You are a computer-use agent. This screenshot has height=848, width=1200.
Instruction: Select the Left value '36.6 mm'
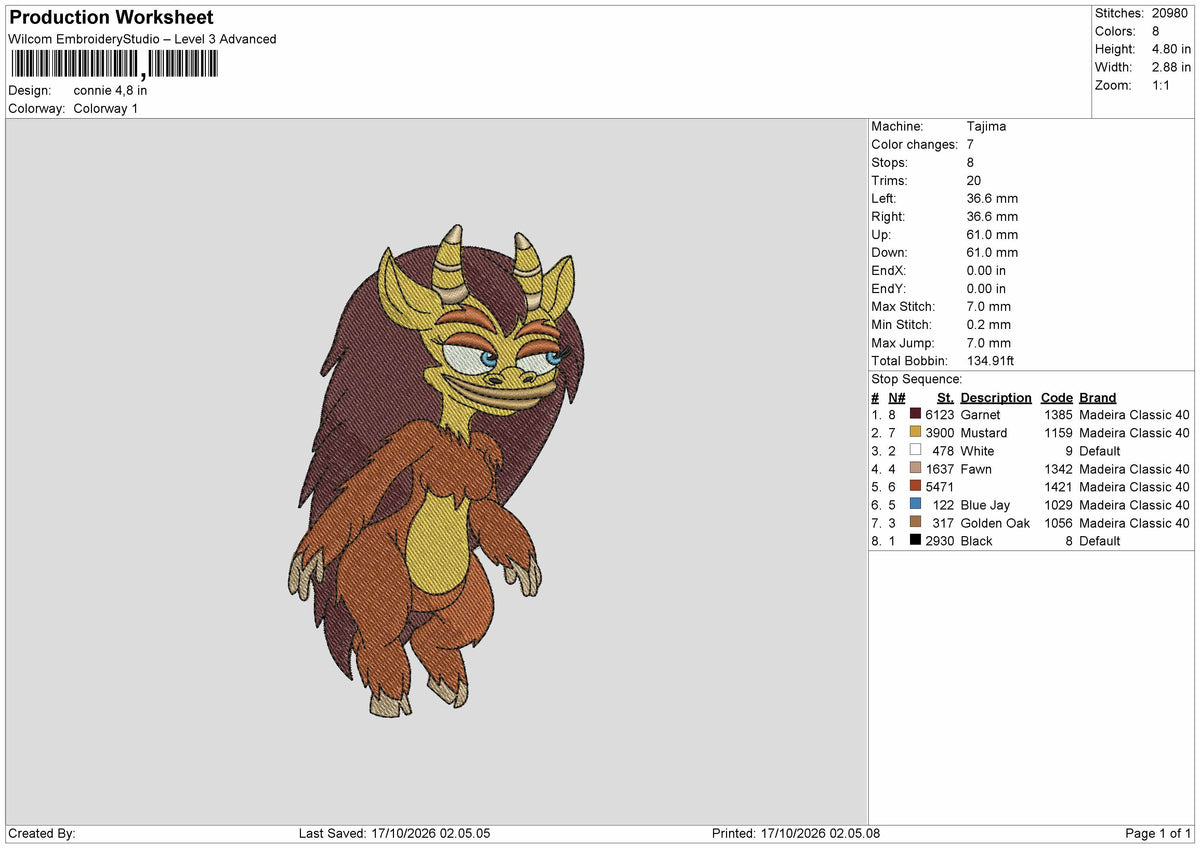[x=992, y=198]
